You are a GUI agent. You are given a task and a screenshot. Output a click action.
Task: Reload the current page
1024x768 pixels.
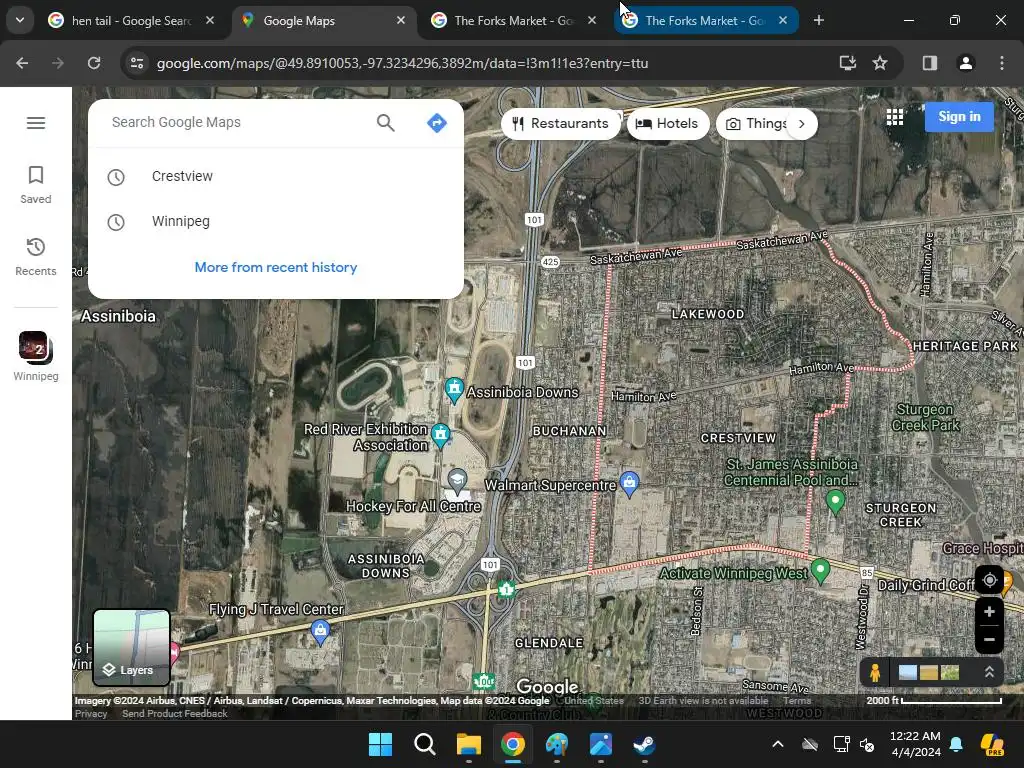(94, 63)
